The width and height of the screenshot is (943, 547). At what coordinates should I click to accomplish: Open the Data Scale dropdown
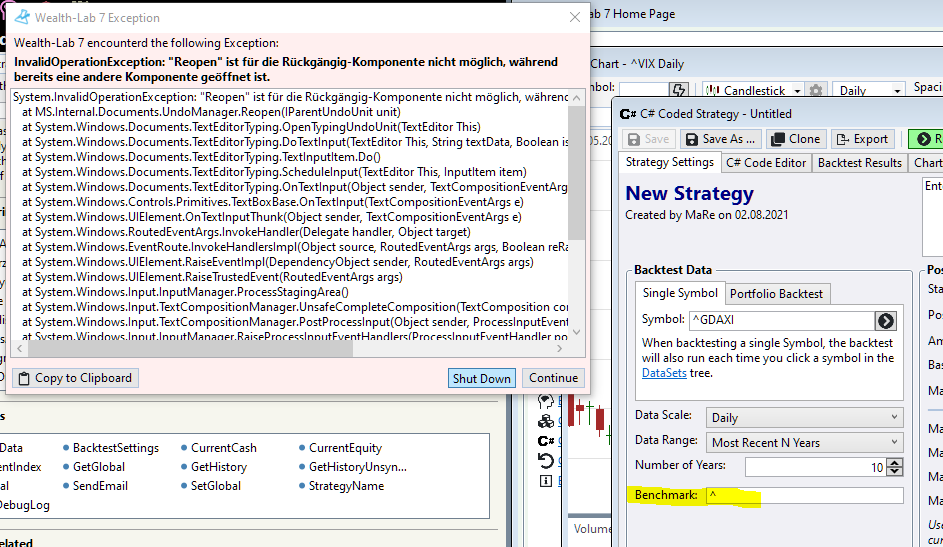tap(804, 418)
